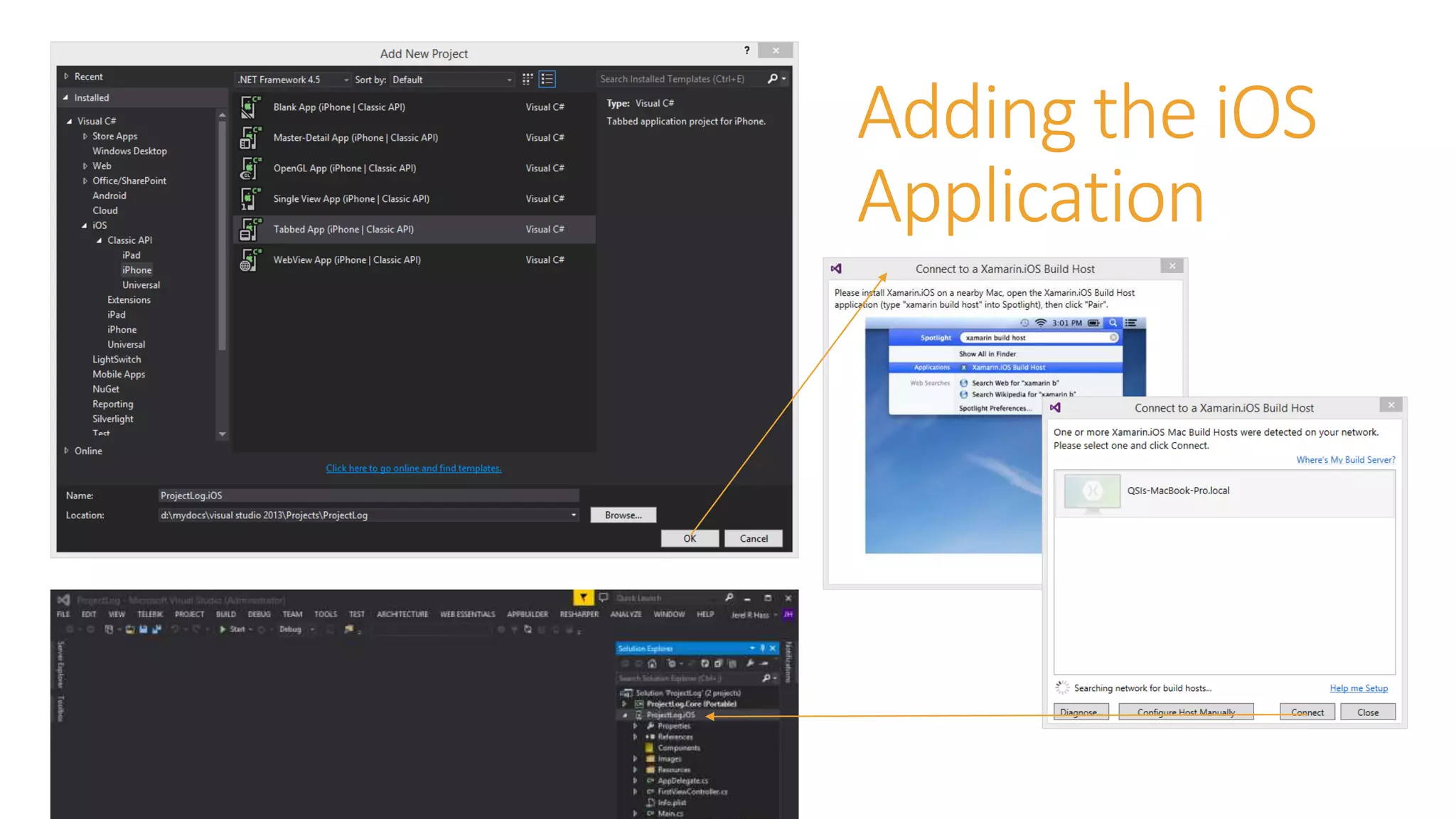This screenshot has width=1456, height=819.
Task: Switch templates to list view
Action: click(547, 79)
